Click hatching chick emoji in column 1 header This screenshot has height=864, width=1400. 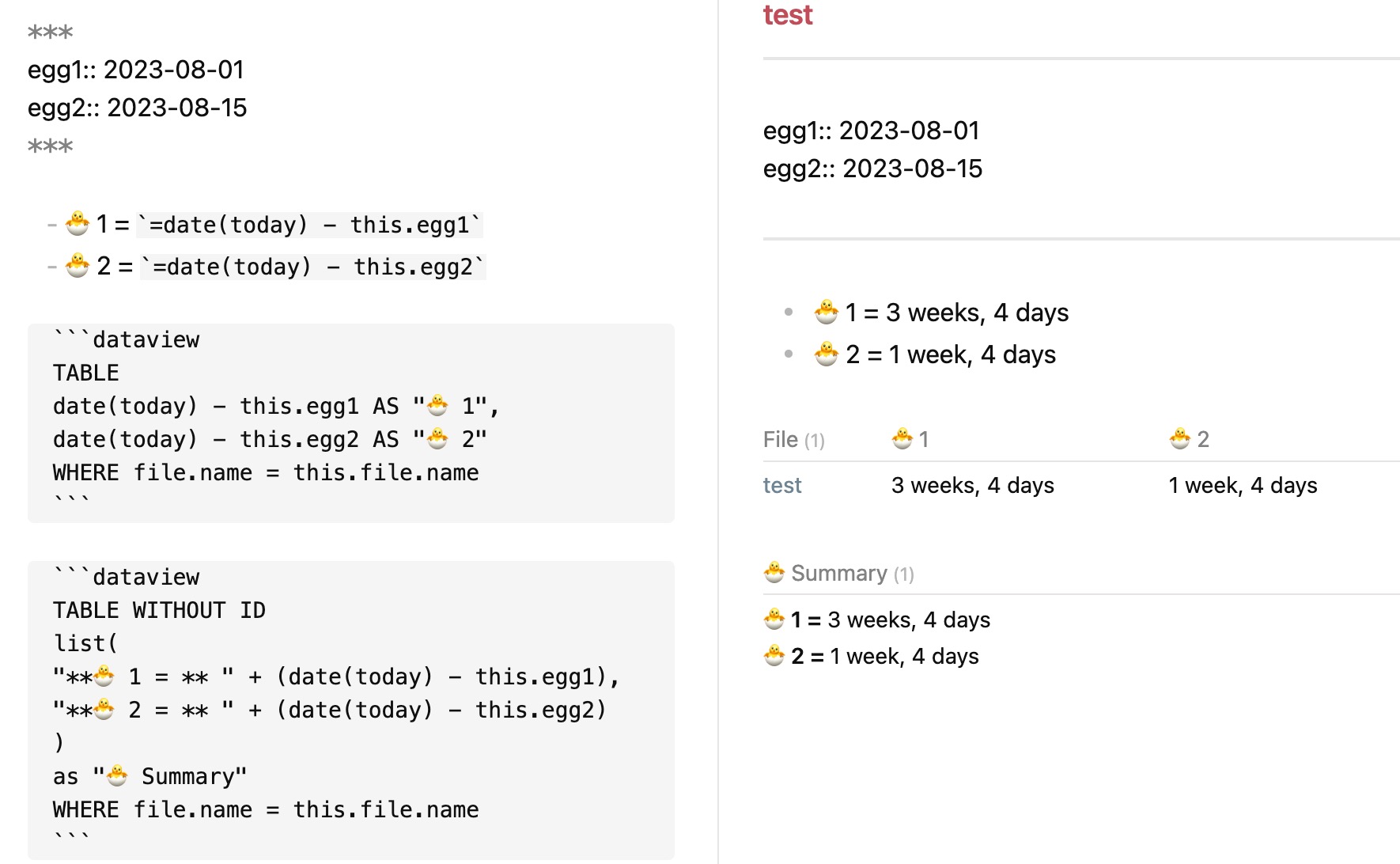click(902, 438)
